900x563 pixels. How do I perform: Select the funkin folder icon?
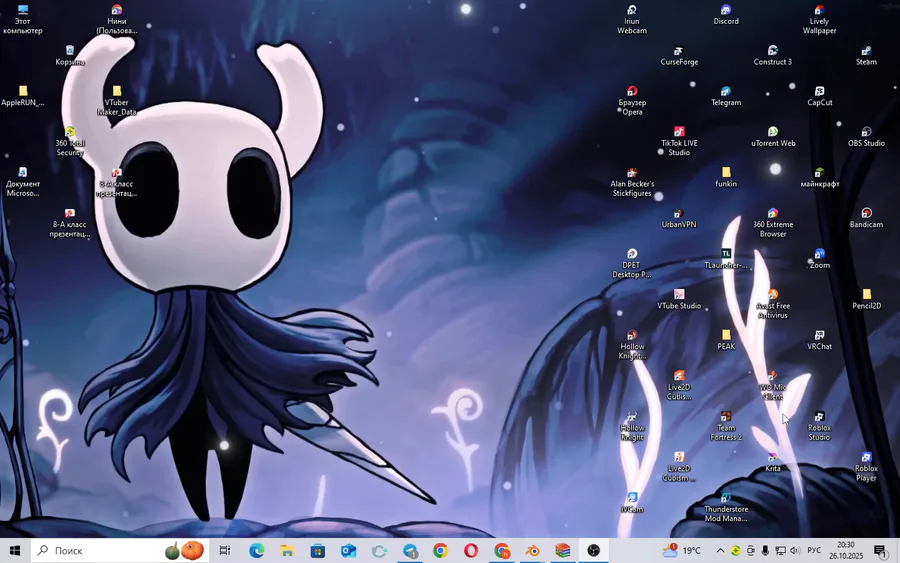726,177
